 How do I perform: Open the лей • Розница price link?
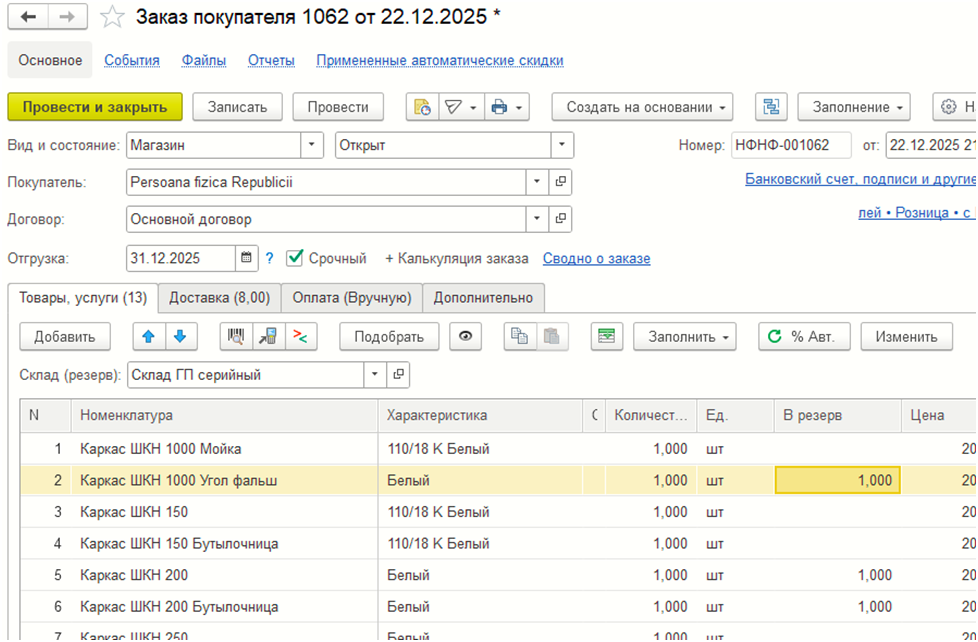[917, 213]
